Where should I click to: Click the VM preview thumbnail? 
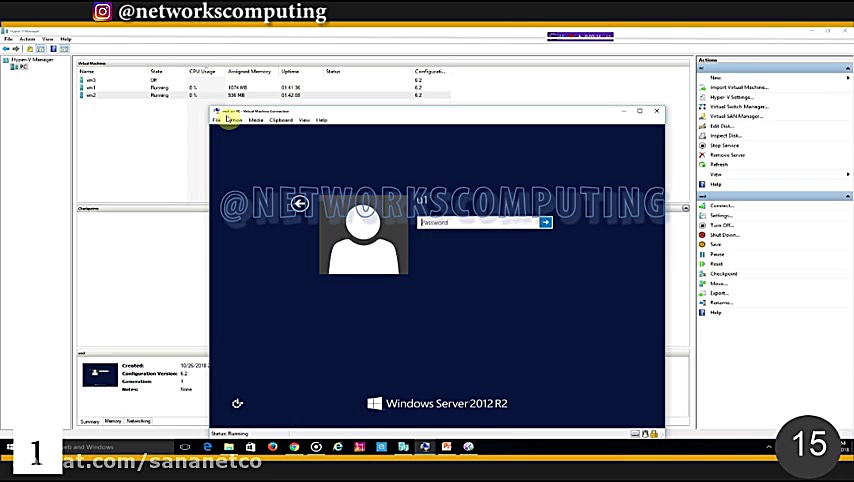pos(100,375)
